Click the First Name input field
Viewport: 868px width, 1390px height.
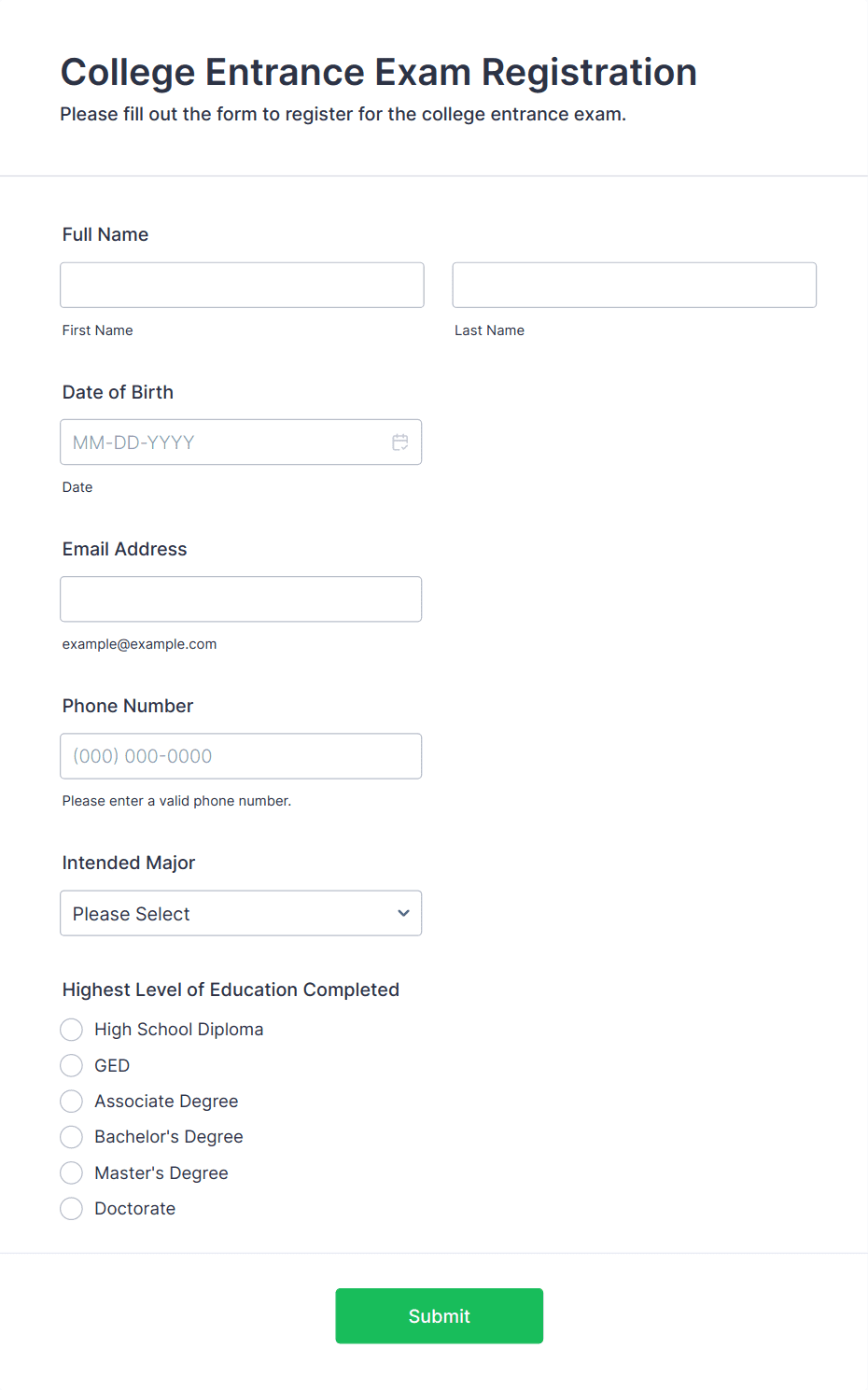tap(242, 285)
